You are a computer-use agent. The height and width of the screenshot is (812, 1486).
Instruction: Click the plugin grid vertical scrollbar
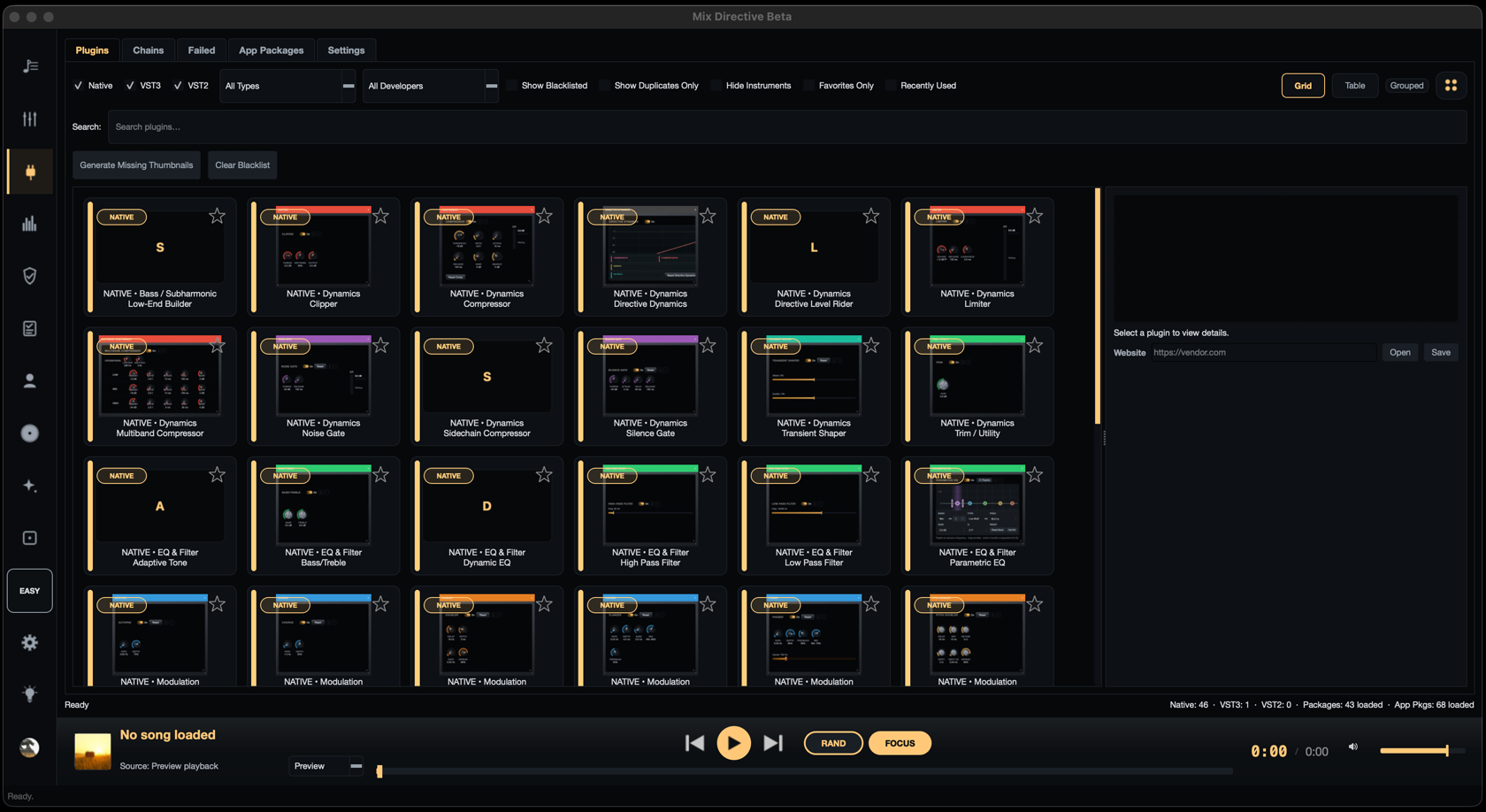tap(1098, 306)
